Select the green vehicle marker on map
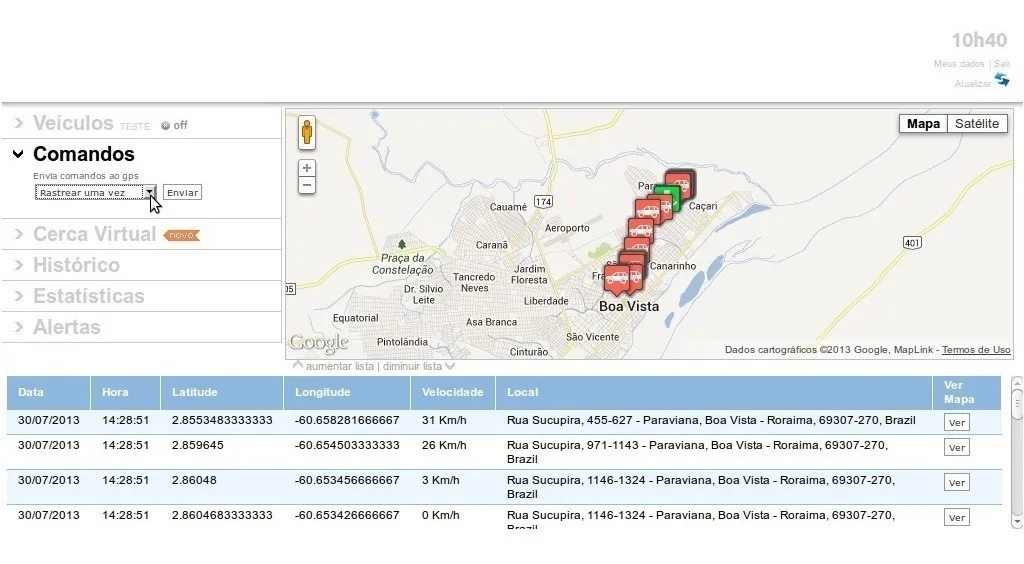This screenshot has height=564, width=1024. pyautogui.click(x=667, y=196)
